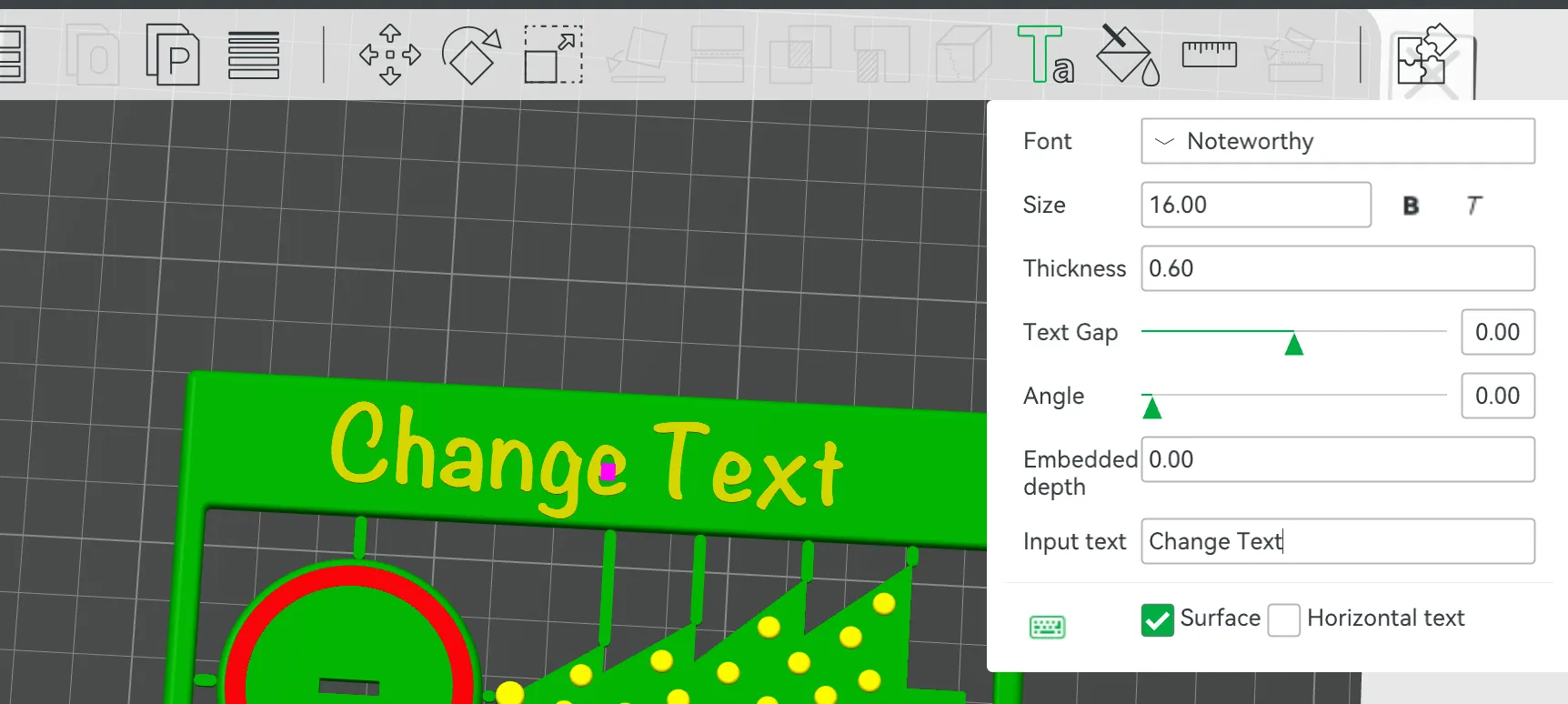The image size is (1568, 704).
Task: Toggle Bold text style
Action: click(1411, 206)
